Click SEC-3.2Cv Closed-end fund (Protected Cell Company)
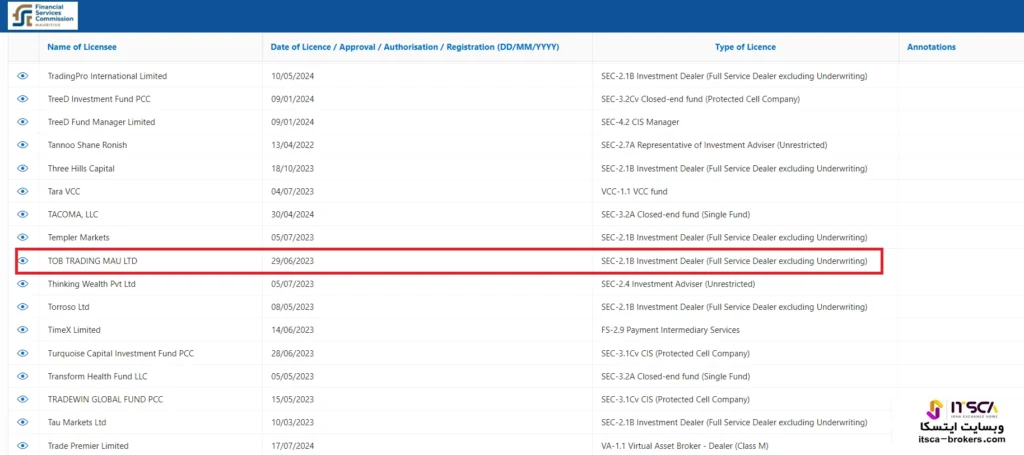Screen dimensions: 1024x455 click(x=700, y=99)
